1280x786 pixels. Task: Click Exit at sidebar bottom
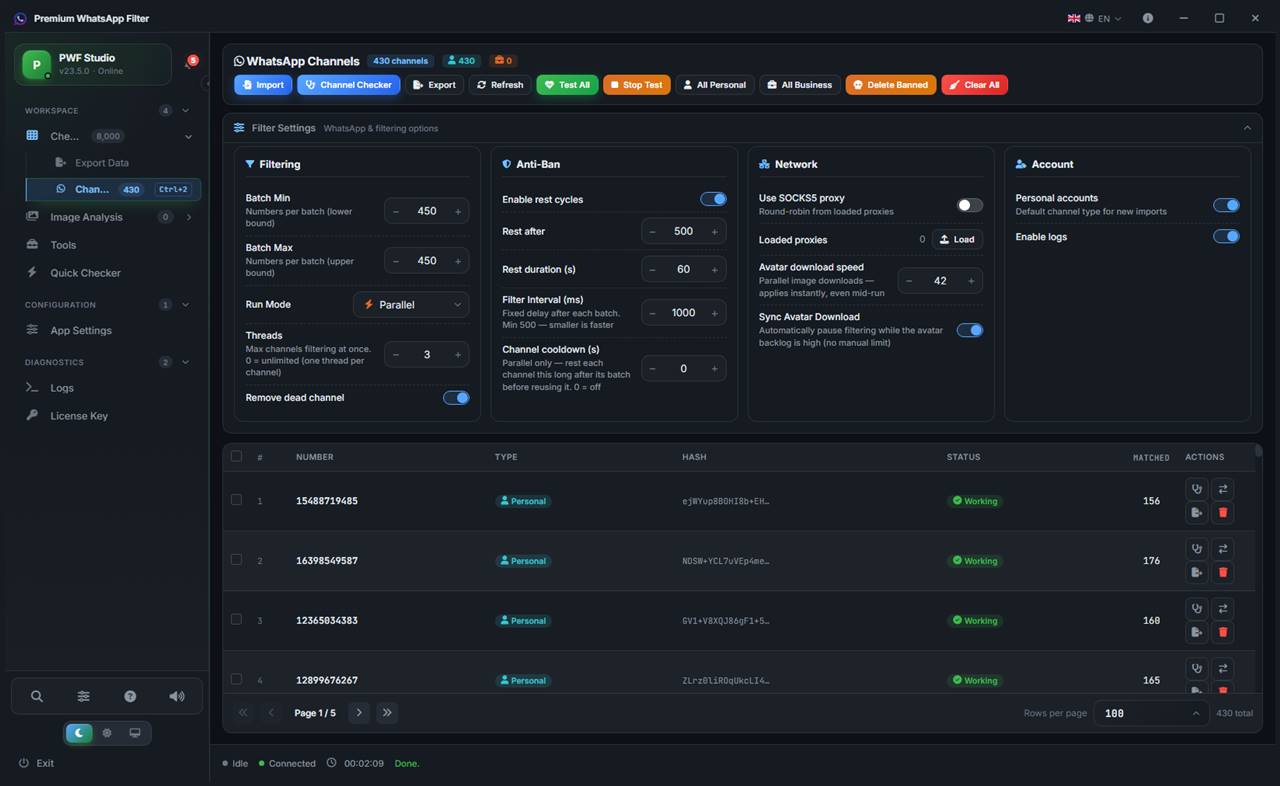tap(36, 763)
